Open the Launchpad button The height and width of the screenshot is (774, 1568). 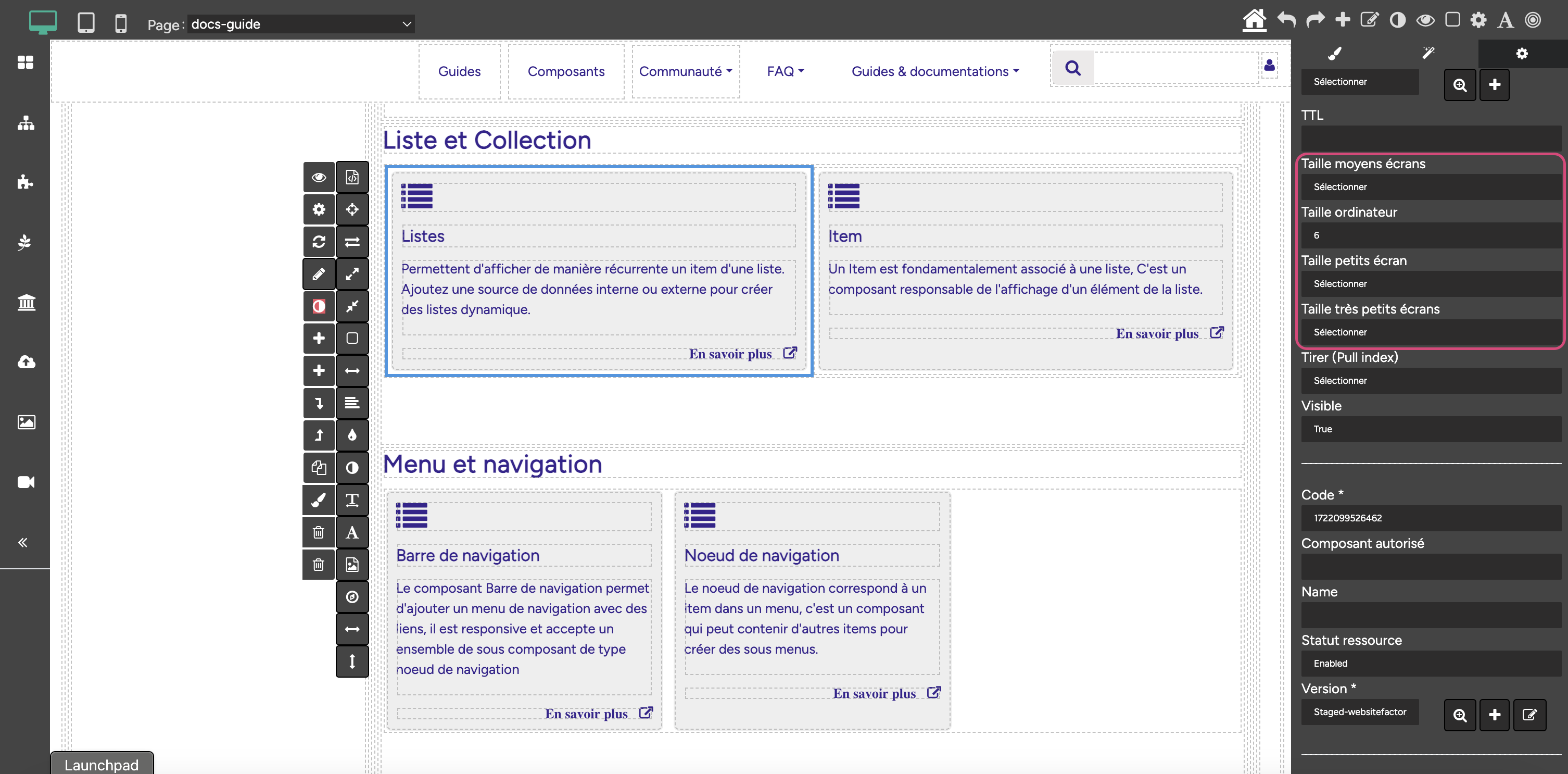(x=102, y=764)
